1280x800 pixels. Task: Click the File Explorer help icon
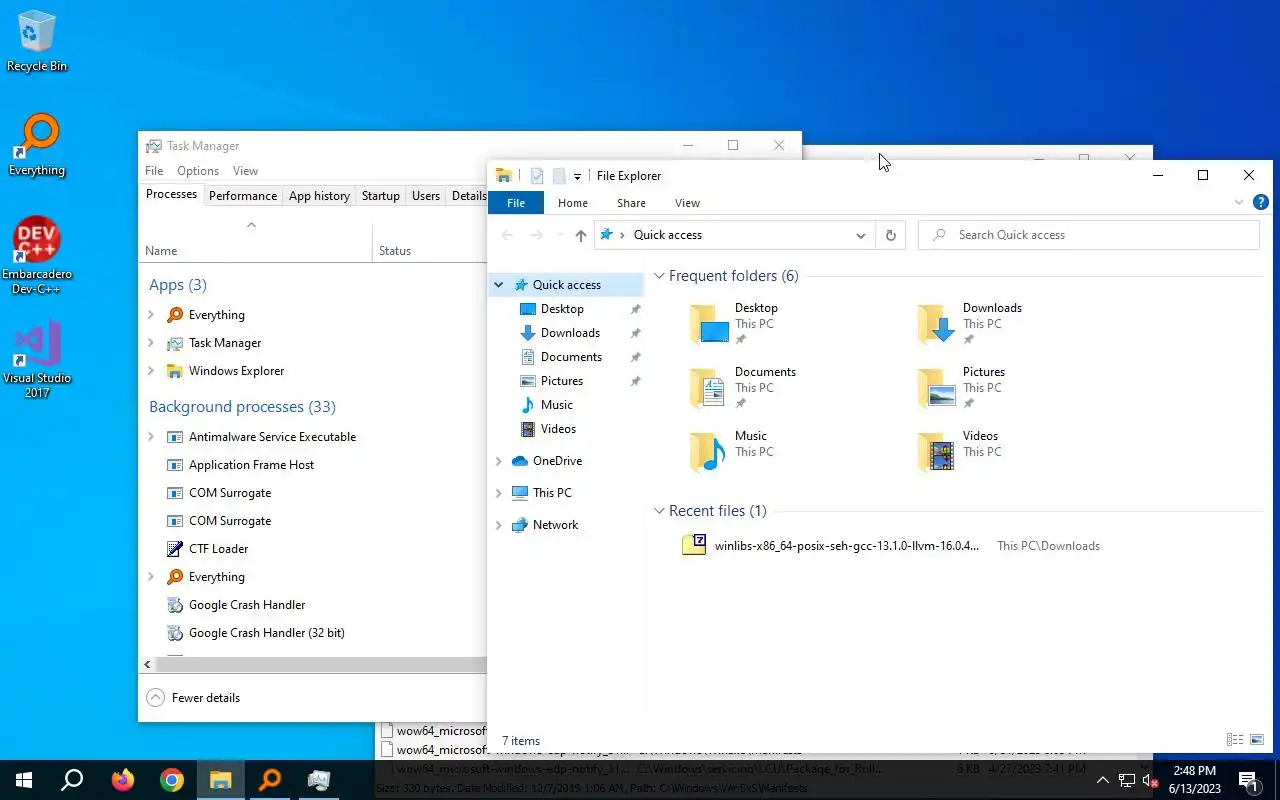pos(1261,202)
